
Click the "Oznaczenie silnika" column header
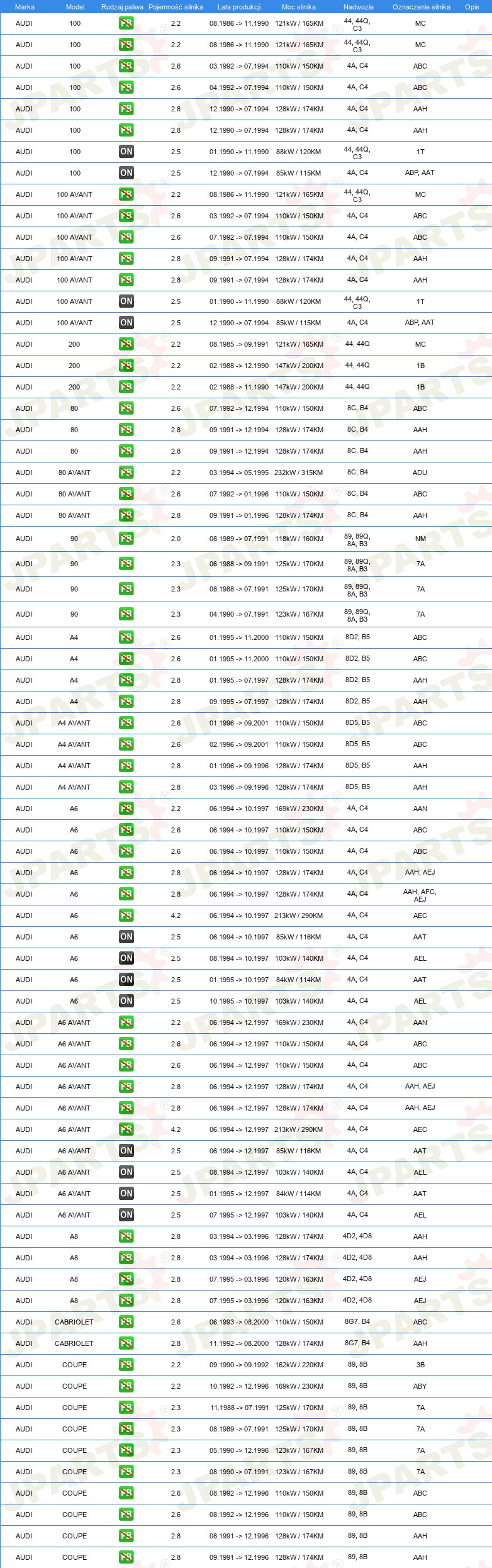422,7
